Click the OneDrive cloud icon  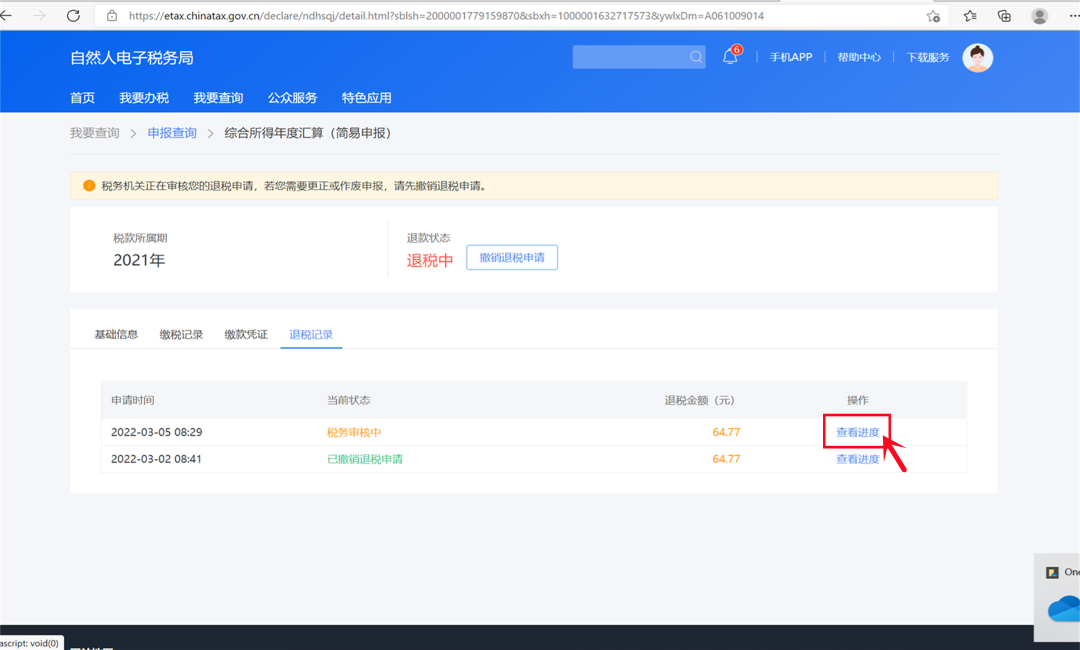(1064, 609)
